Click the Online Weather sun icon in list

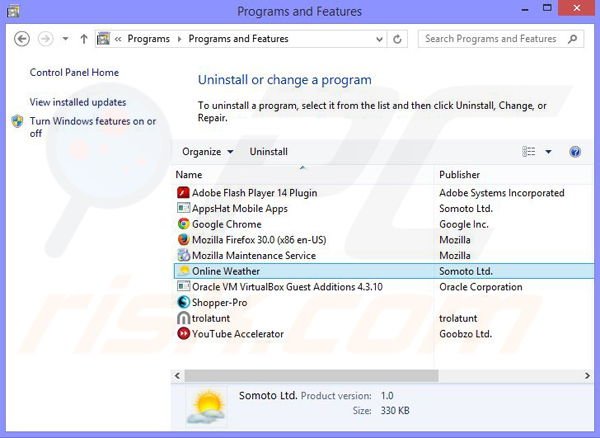click(x=183, y=271)
